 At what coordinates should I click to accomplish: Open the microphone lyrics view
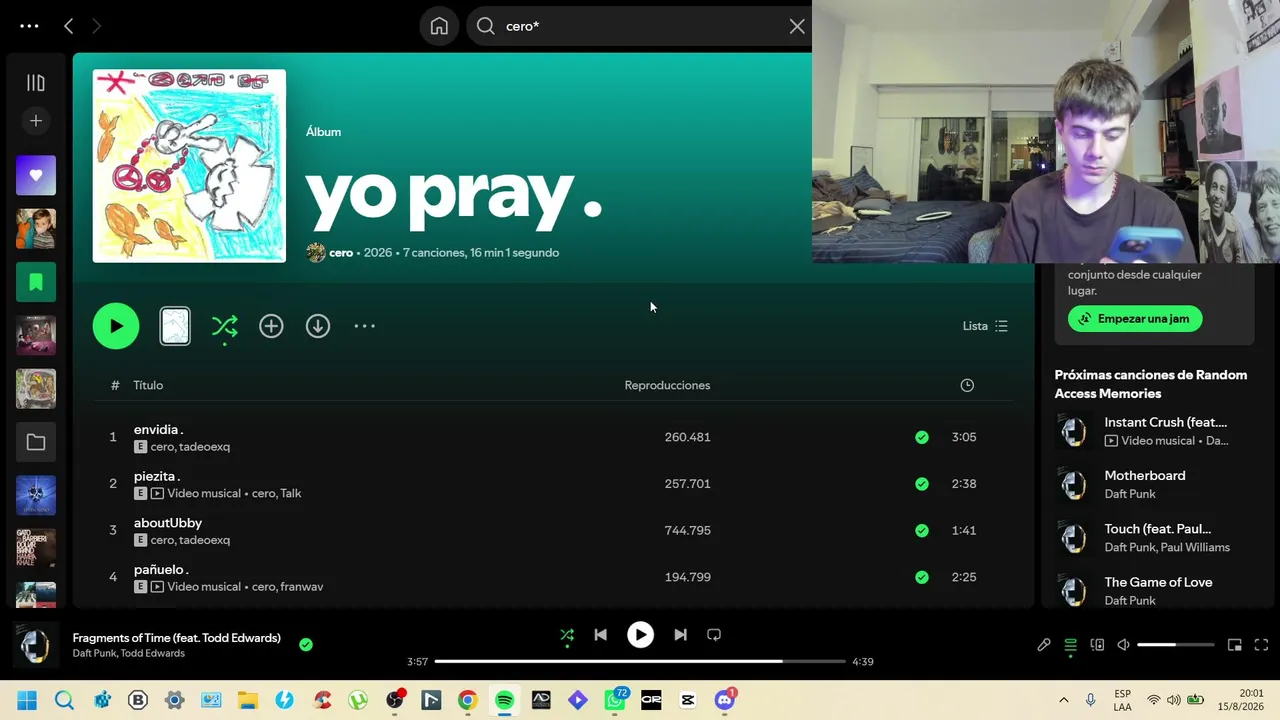click(1044, 645)
